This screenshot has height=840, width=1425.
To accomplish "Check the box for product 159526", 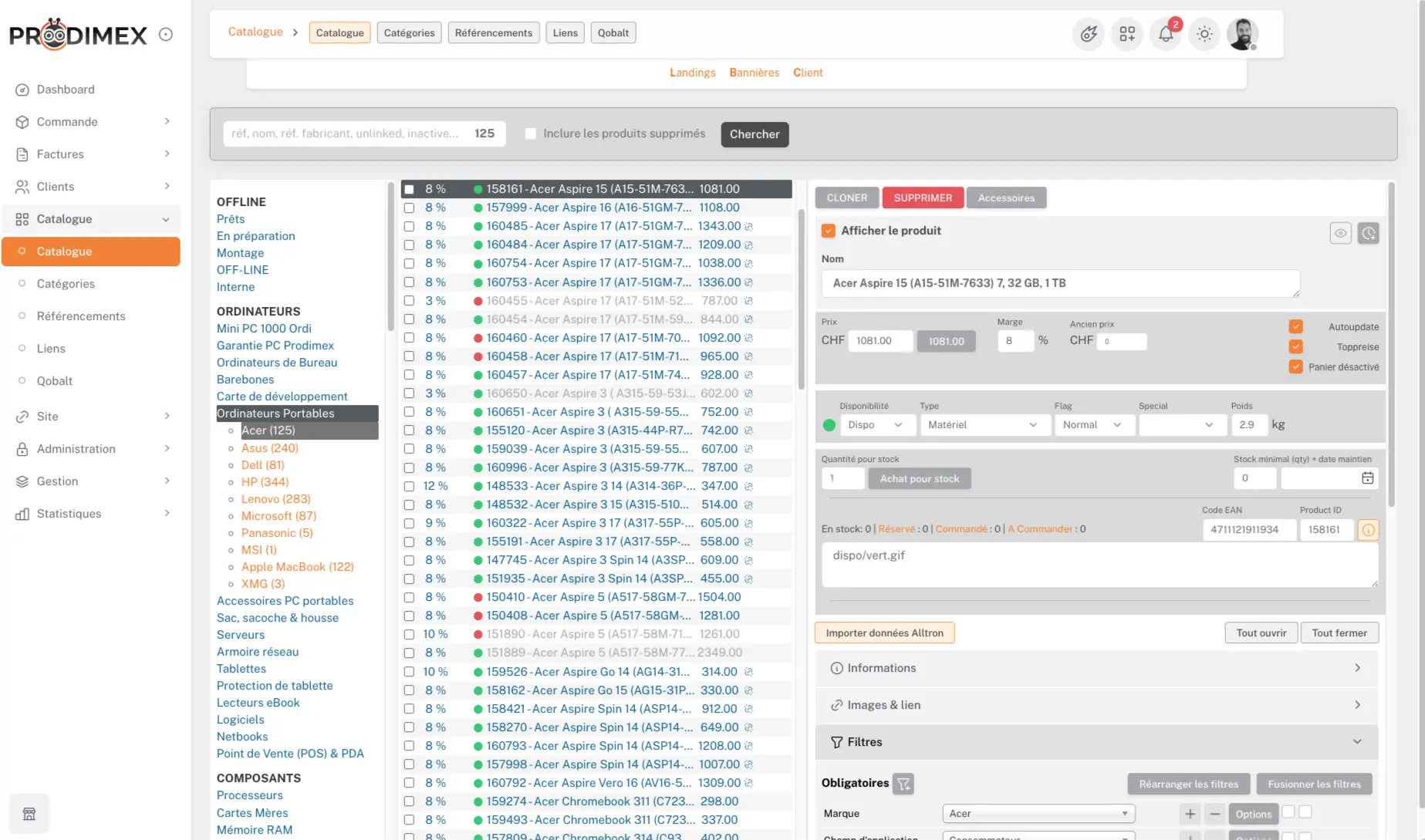I will pos(409,673).
